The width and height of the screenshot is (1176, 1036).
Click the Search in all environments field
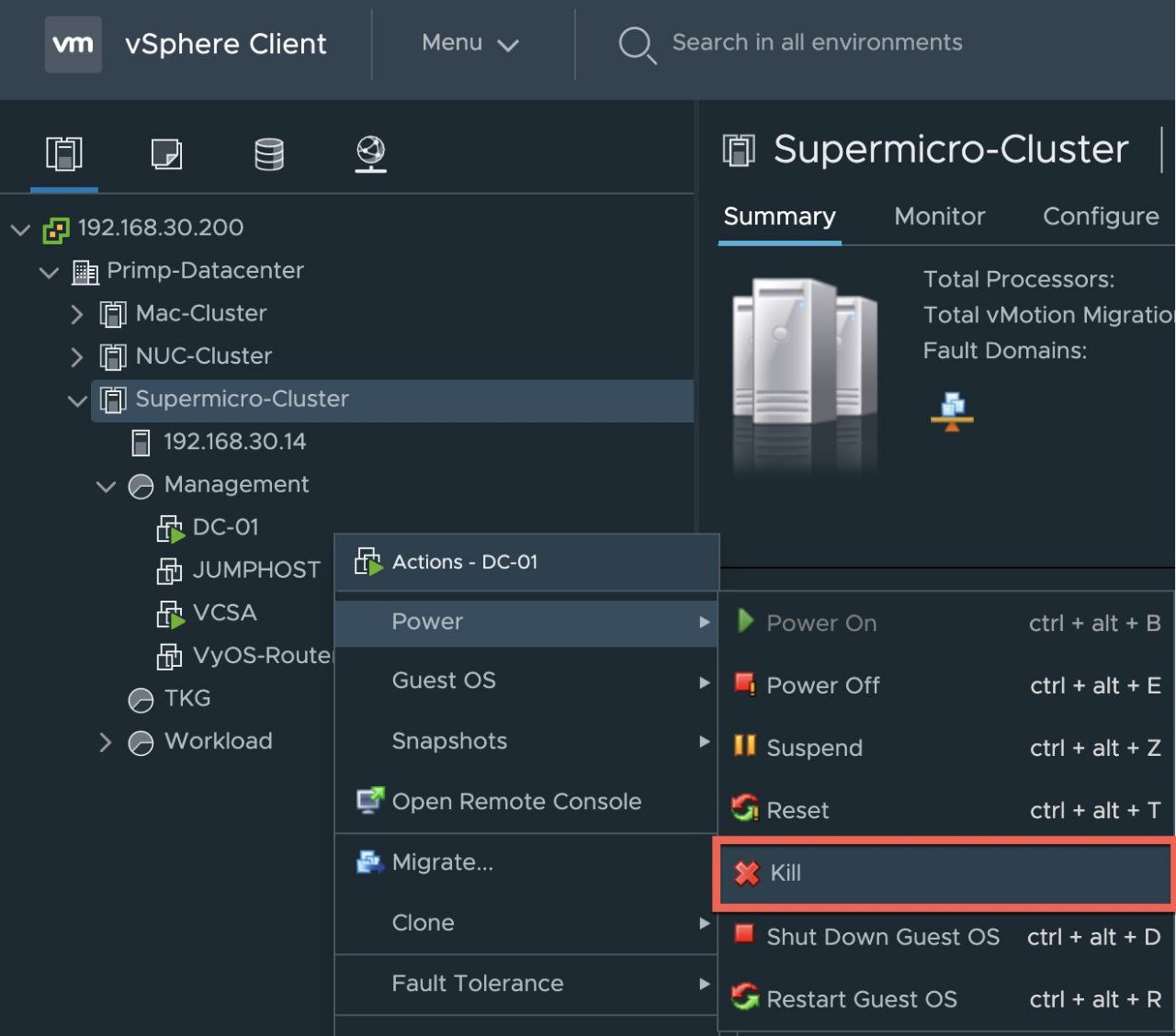click(x=817, y=42)
